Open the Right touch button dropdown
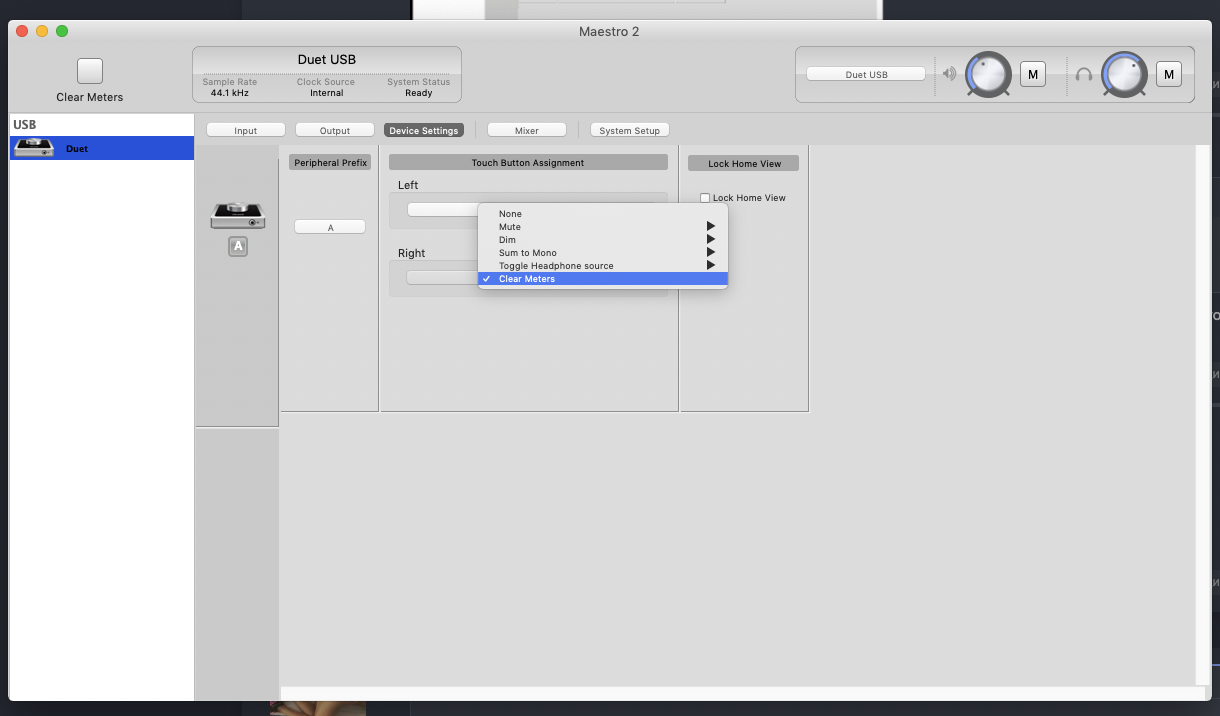 [x=442, y=277]
